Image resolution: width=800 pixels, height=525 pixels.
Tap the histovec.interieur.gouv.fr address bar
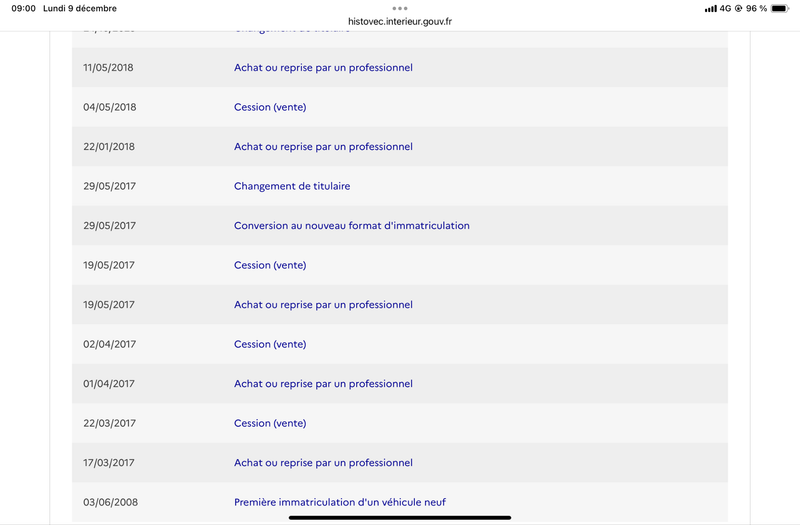[x=399, y=21]
